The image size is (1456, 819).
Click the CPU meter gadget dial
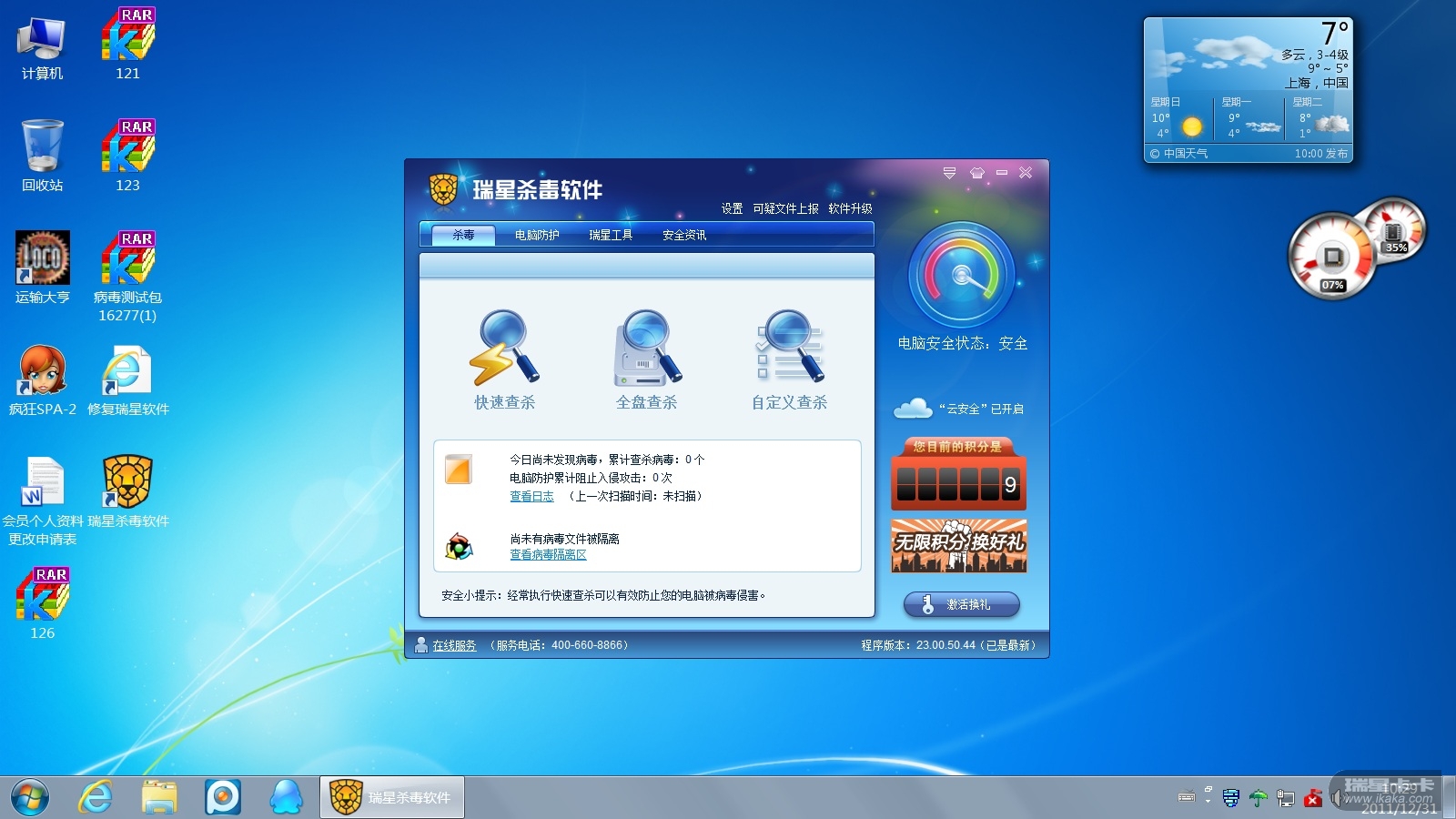(1331, 257)
